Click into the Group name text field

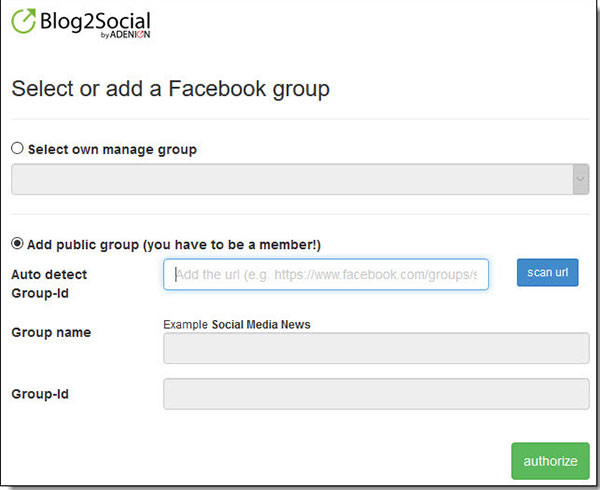click(x=375, y=348)
